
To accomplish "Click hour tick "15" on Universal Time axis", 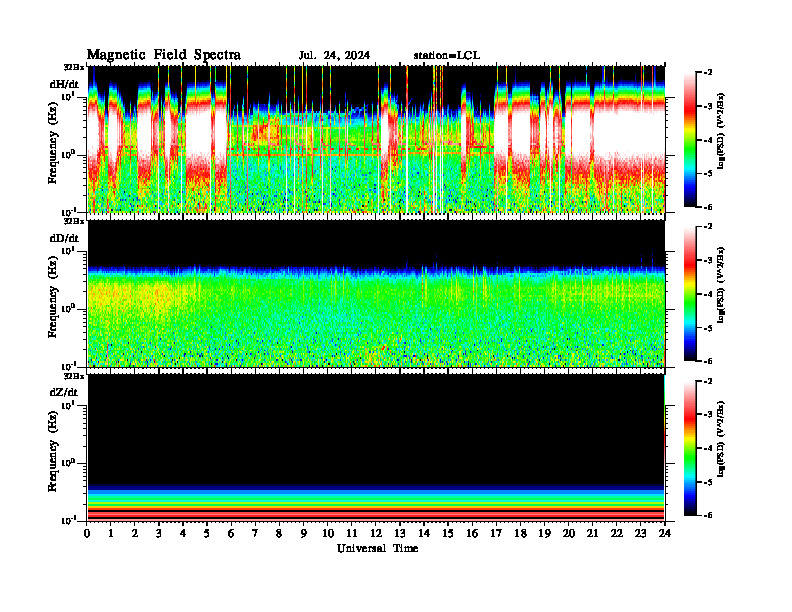I will pos(448,533).
